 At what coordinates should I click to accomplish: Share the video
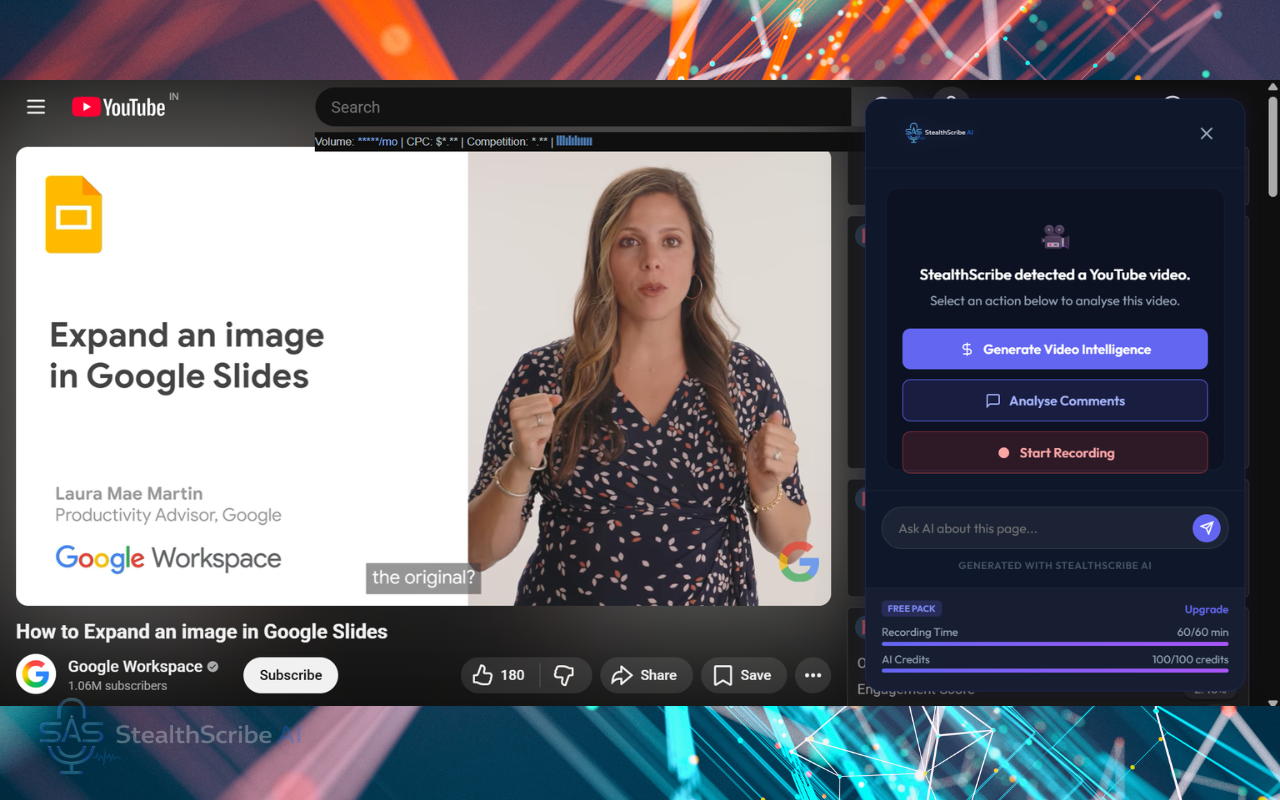tap(645, 675)
